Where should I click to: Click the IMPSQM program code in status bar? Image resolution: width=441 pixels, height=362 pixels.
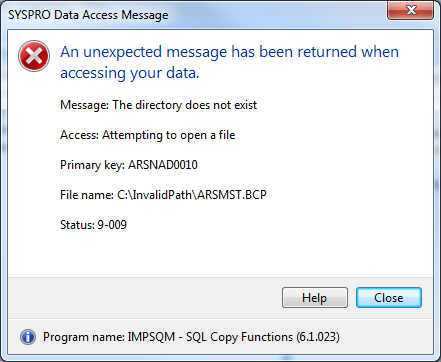pyautogui.click(x=151, y=337)
